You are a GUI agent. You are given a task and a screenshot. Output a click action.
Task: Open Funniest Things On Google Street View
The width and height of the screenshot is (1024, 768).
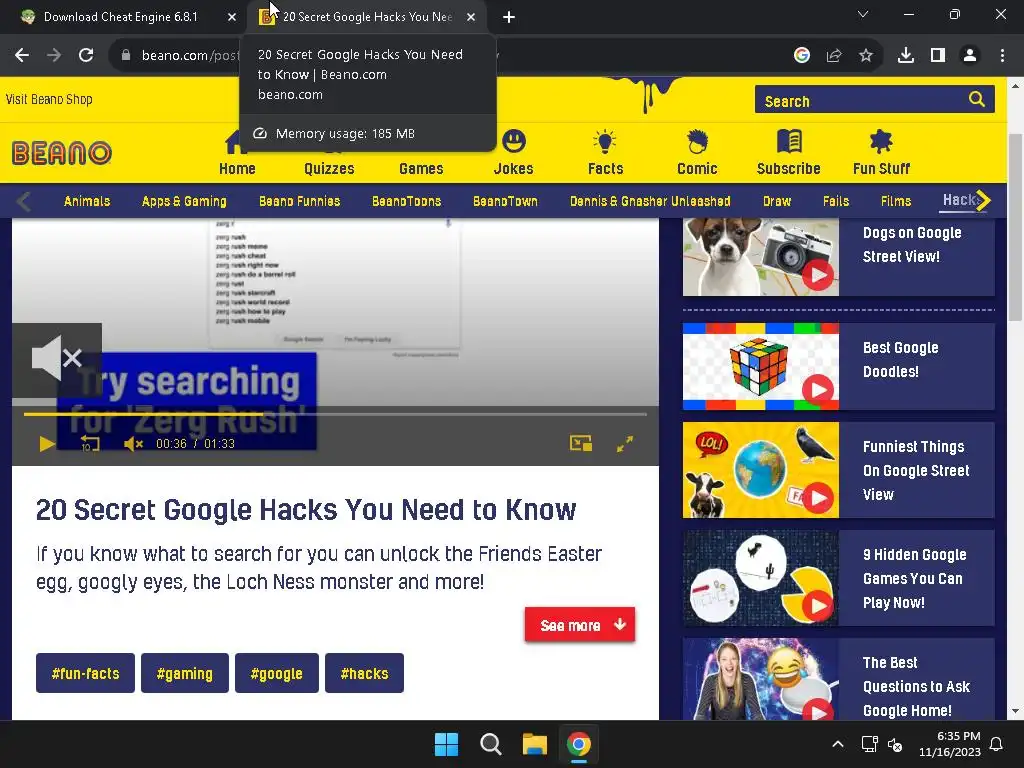(x=839, y=470)
